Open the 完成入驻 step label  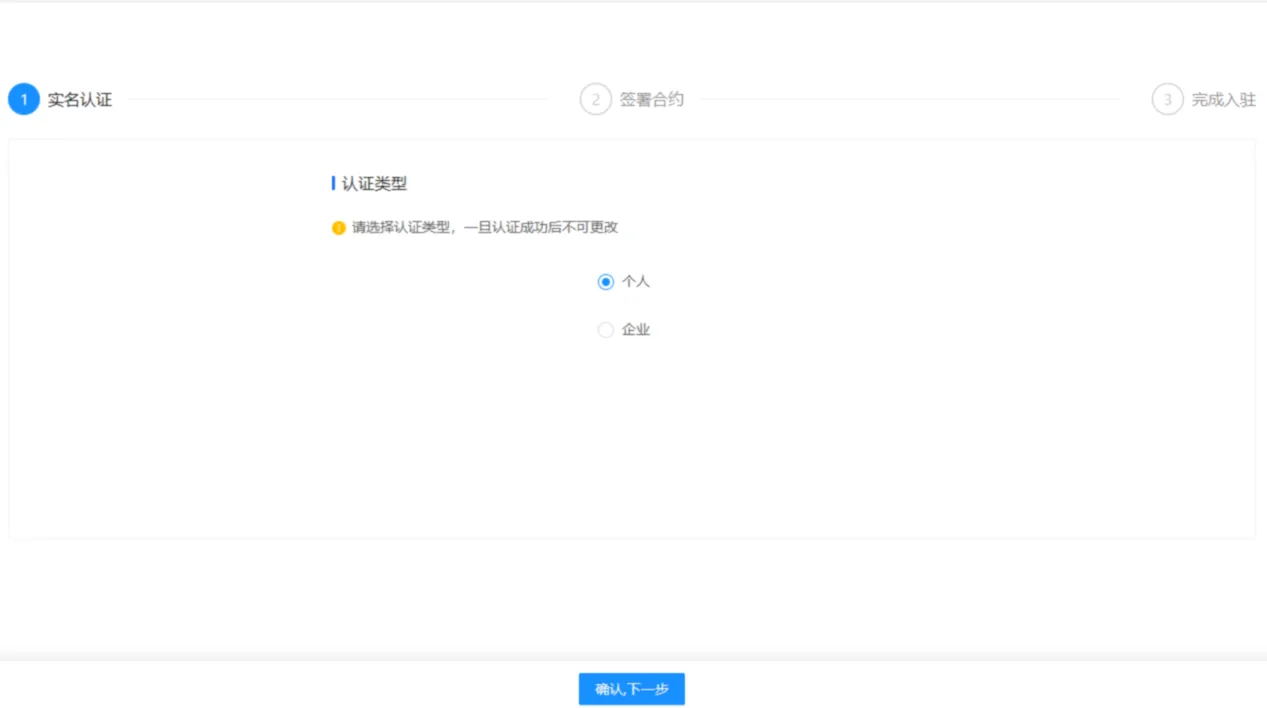point(1224,100)
